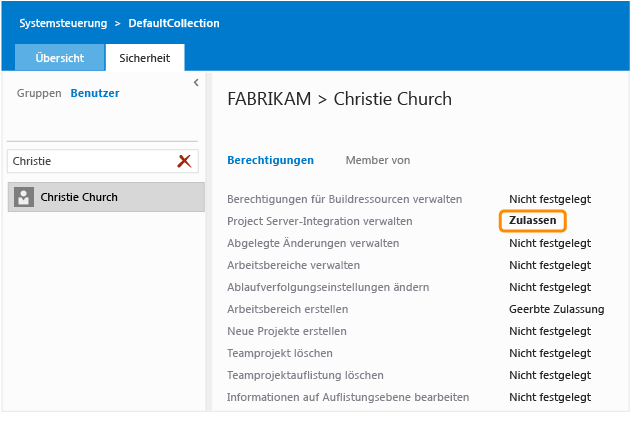
Task: Change permission for Berechtigungen für Buildressourcen verwalten
Action: [x=549, y=199]
